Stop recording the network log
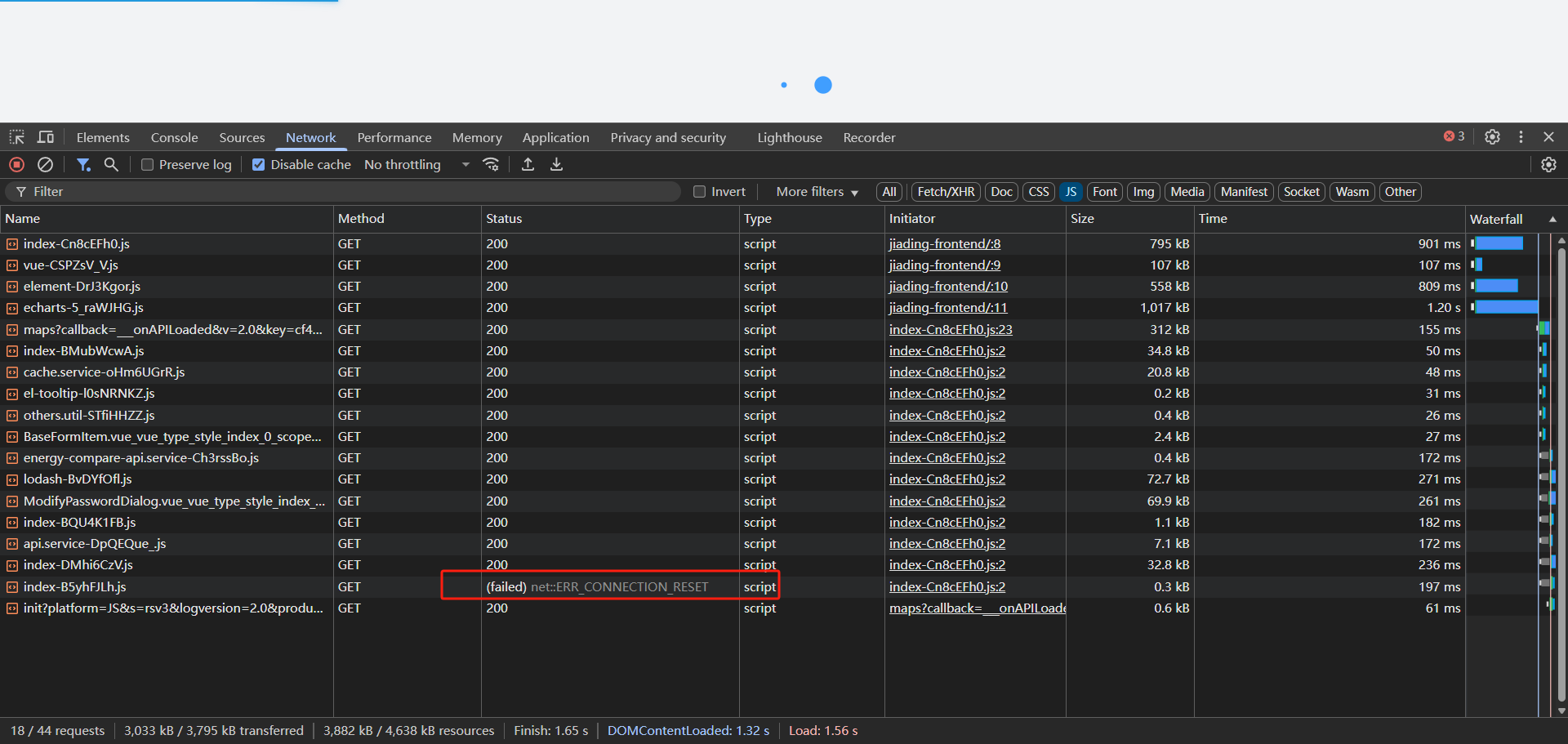This screenshot has height=744, width=1568. click(16, 164)
